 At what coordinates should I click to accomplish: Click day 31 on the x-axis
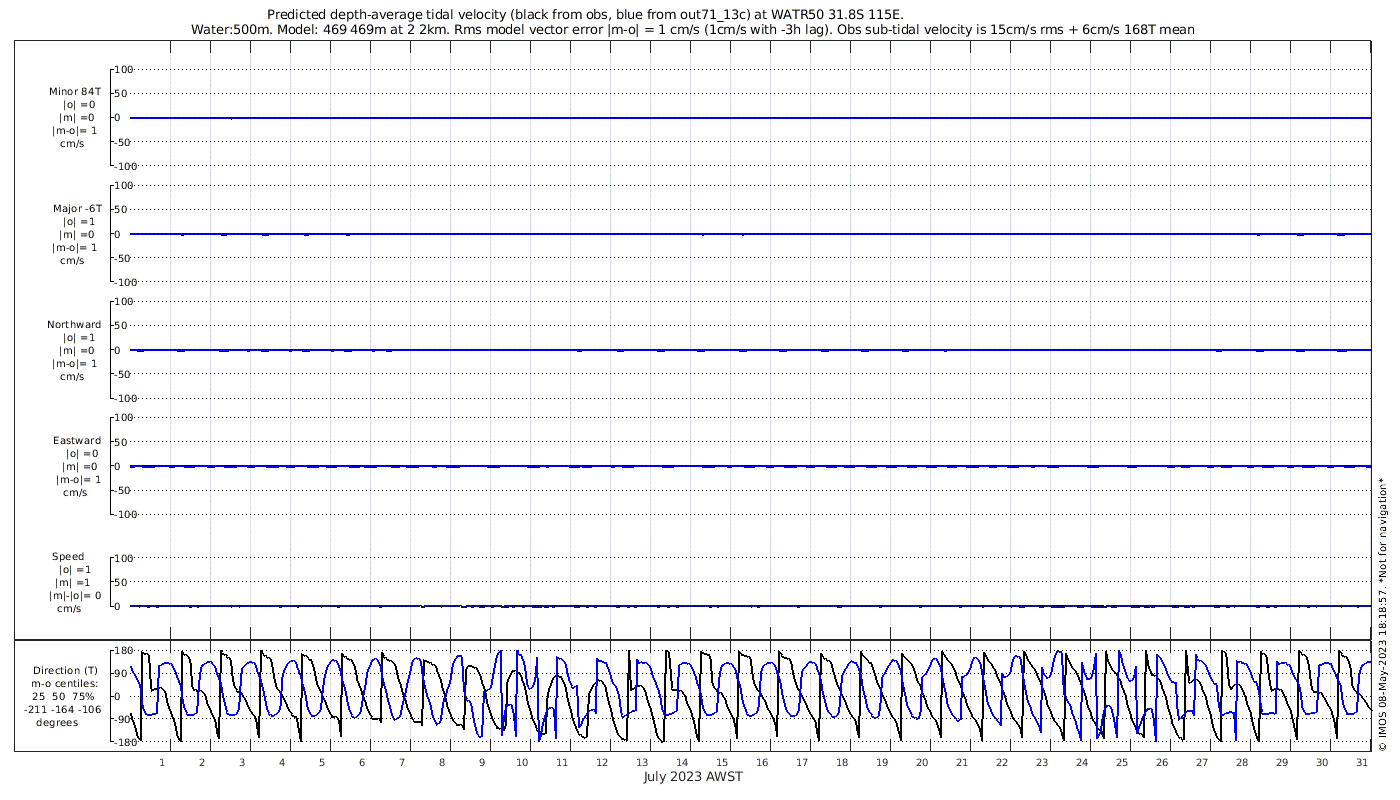pyautogui.click(x=1362, y=762)
